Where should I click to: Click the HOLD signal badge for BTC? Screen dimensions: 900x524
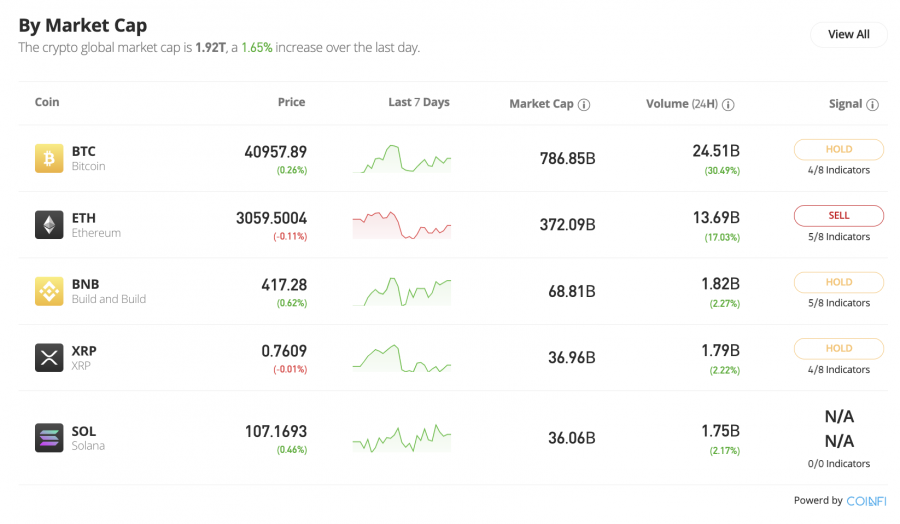pyautogui.click(x=839, y=149)
